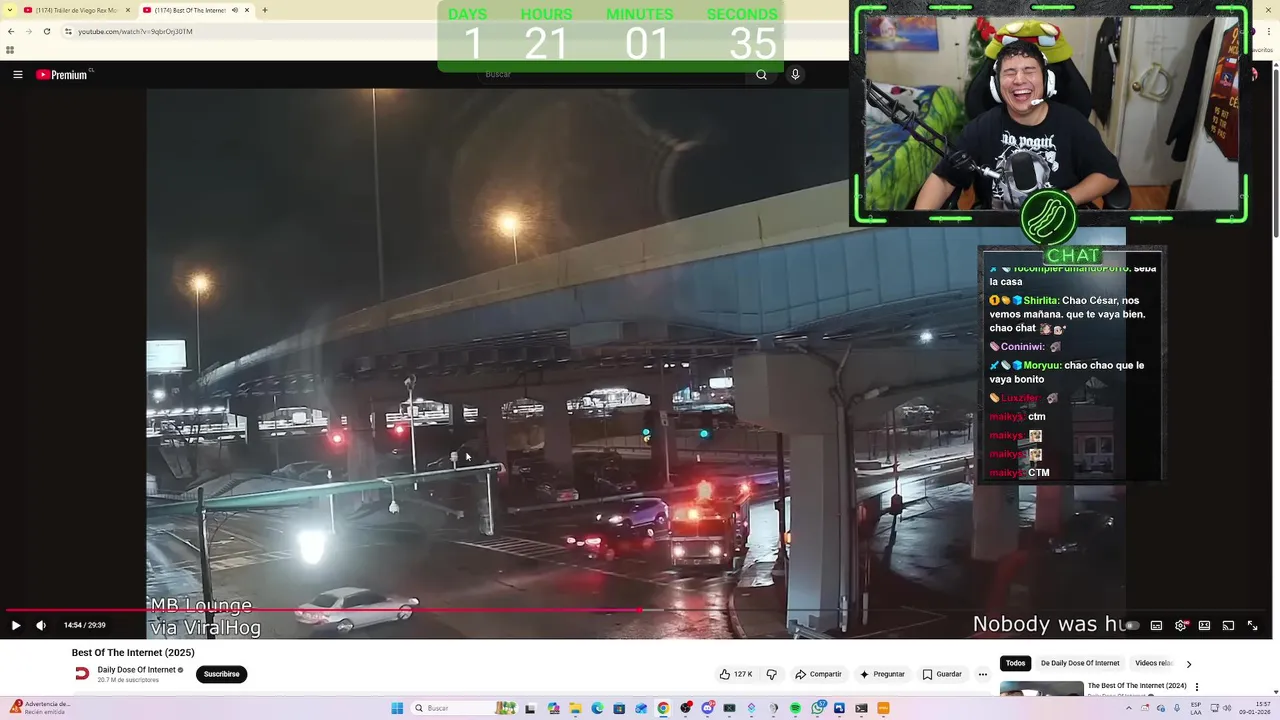Screen dimensions: 1280x720
Task: Mute the video with speaker icon
Action: (41, 625)
